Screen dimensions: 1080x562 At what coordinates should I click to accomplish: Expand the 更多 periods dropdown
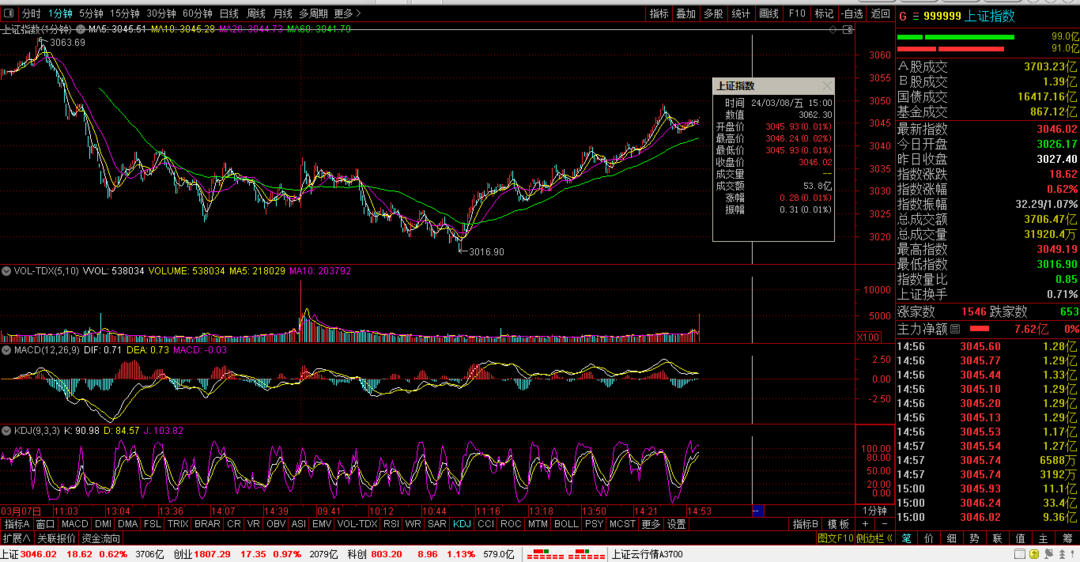pos(347,13)
